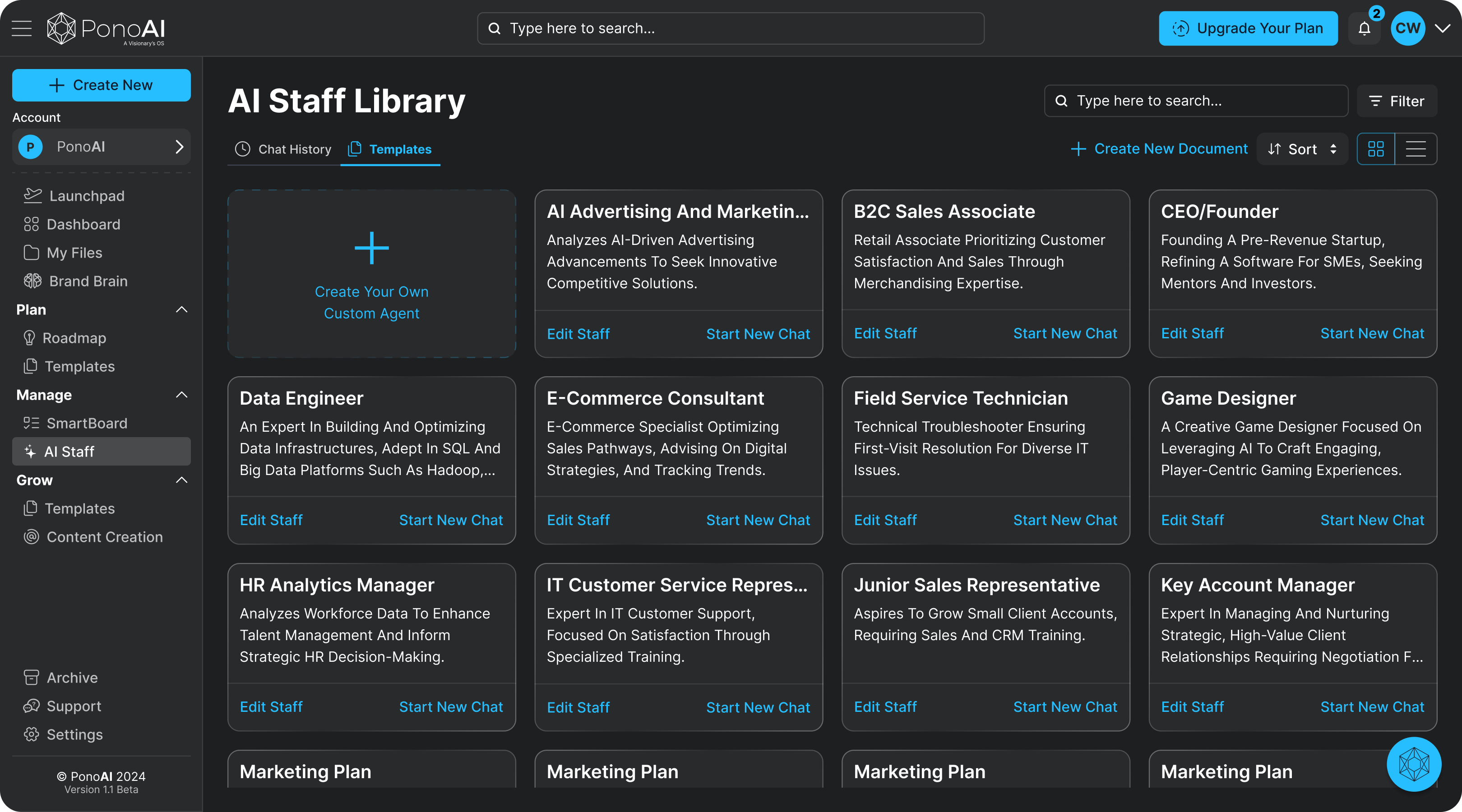Open My Files in the sidebar
Viewport: 1462px width, 812px height.
tap(62, 253)
